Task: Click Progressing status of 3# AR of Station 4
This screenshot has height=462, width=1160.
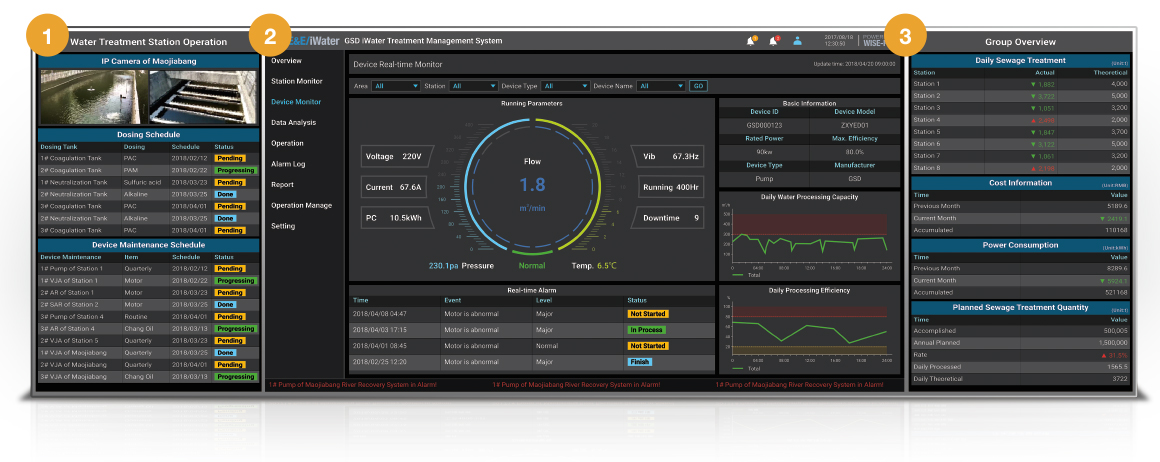Action: coord(235,329)
